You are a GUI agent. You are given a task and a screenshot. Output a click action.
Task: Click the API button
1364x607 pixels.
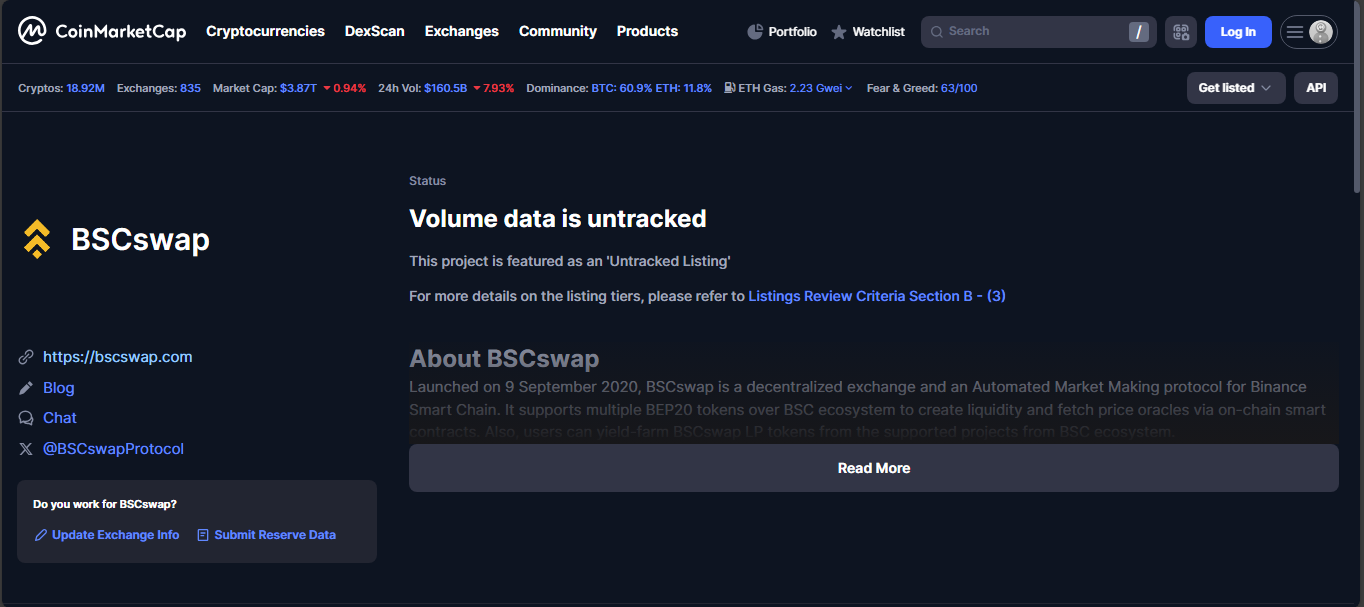tap(1316, 88)
